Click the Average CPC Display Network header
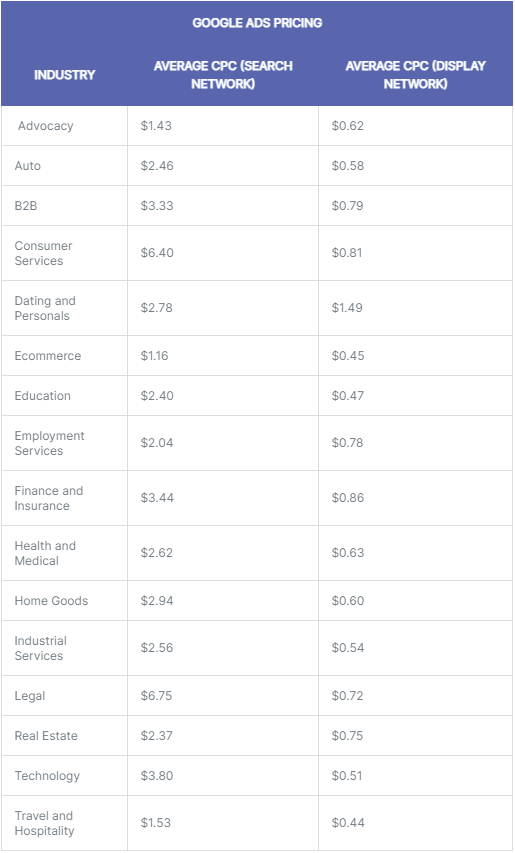Screen dimensions: 515x853 pyautogui.click(x=415, y=75)
